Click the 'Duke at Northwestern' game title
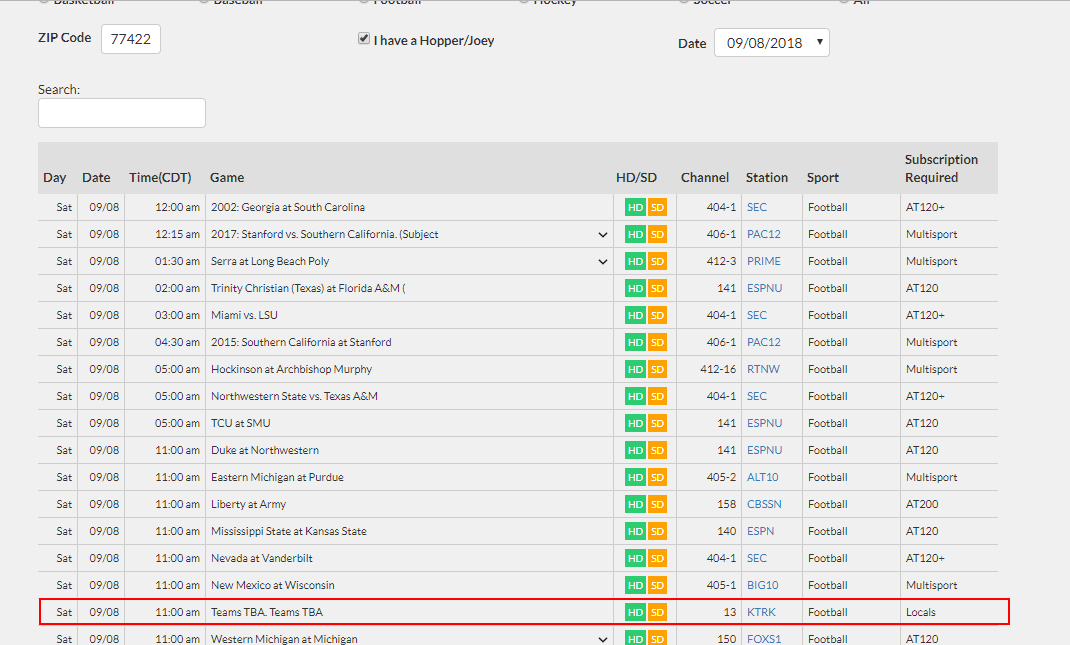Viewport: 1070px width, 645px height. (265, 450)
